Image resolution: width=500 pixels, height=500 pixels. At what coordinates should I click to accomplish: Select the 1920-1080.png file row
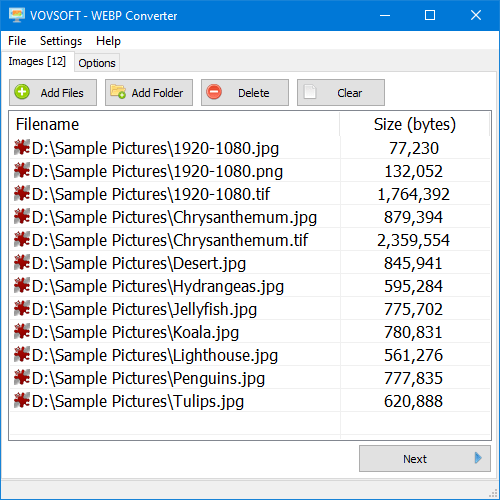250,171
